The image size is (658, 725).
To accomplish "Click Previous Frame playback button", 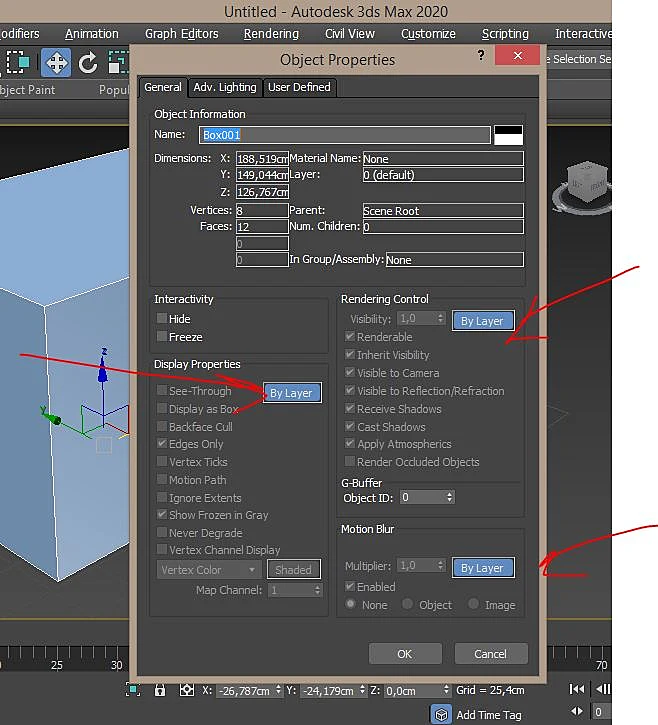I will tap(603, 689).
